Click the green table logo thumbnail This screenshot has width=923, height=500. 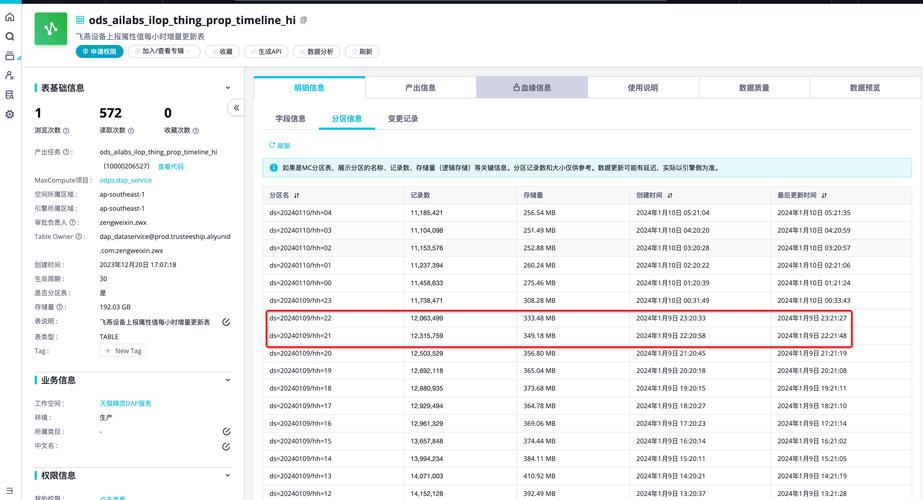point(51,29)
